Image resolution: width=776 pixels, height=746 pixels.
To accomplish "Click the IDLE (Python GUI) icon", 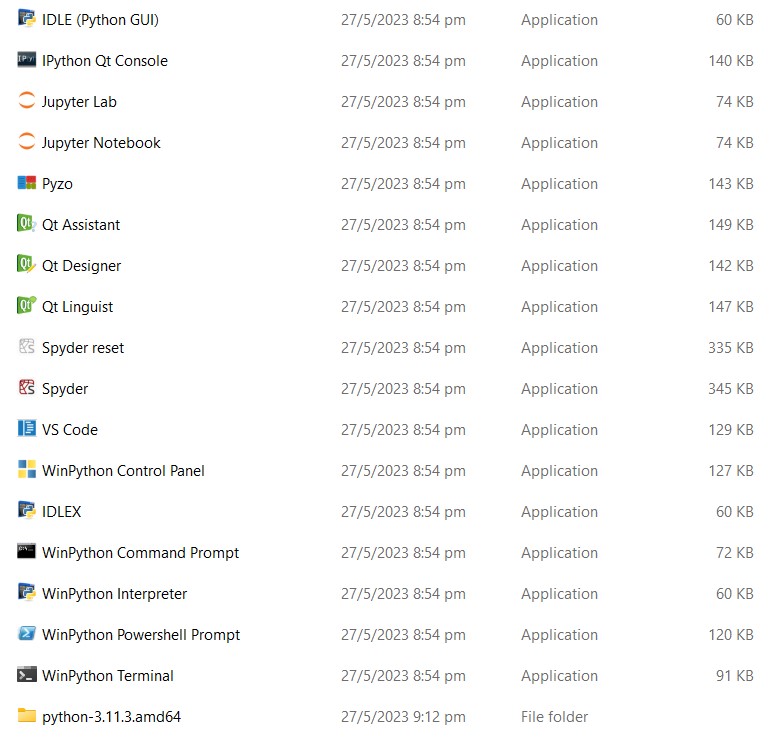I will point(27,19).
